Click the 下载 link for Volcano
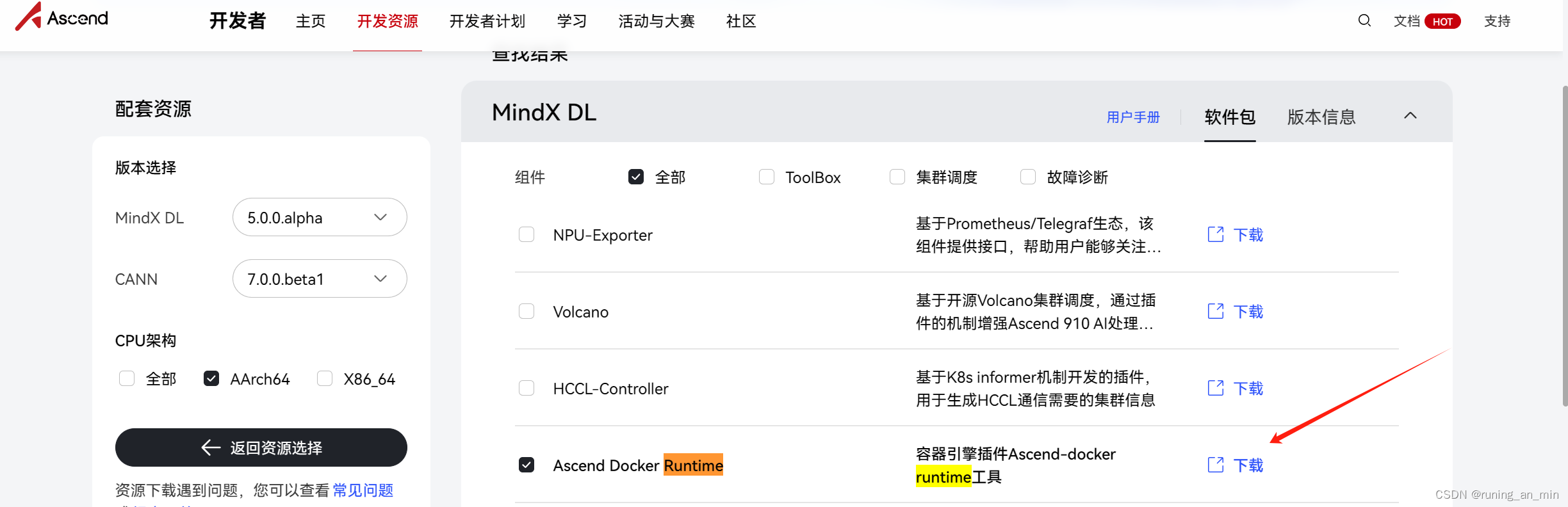Viewport: 1568px width, 507px height. point(1248,311)
